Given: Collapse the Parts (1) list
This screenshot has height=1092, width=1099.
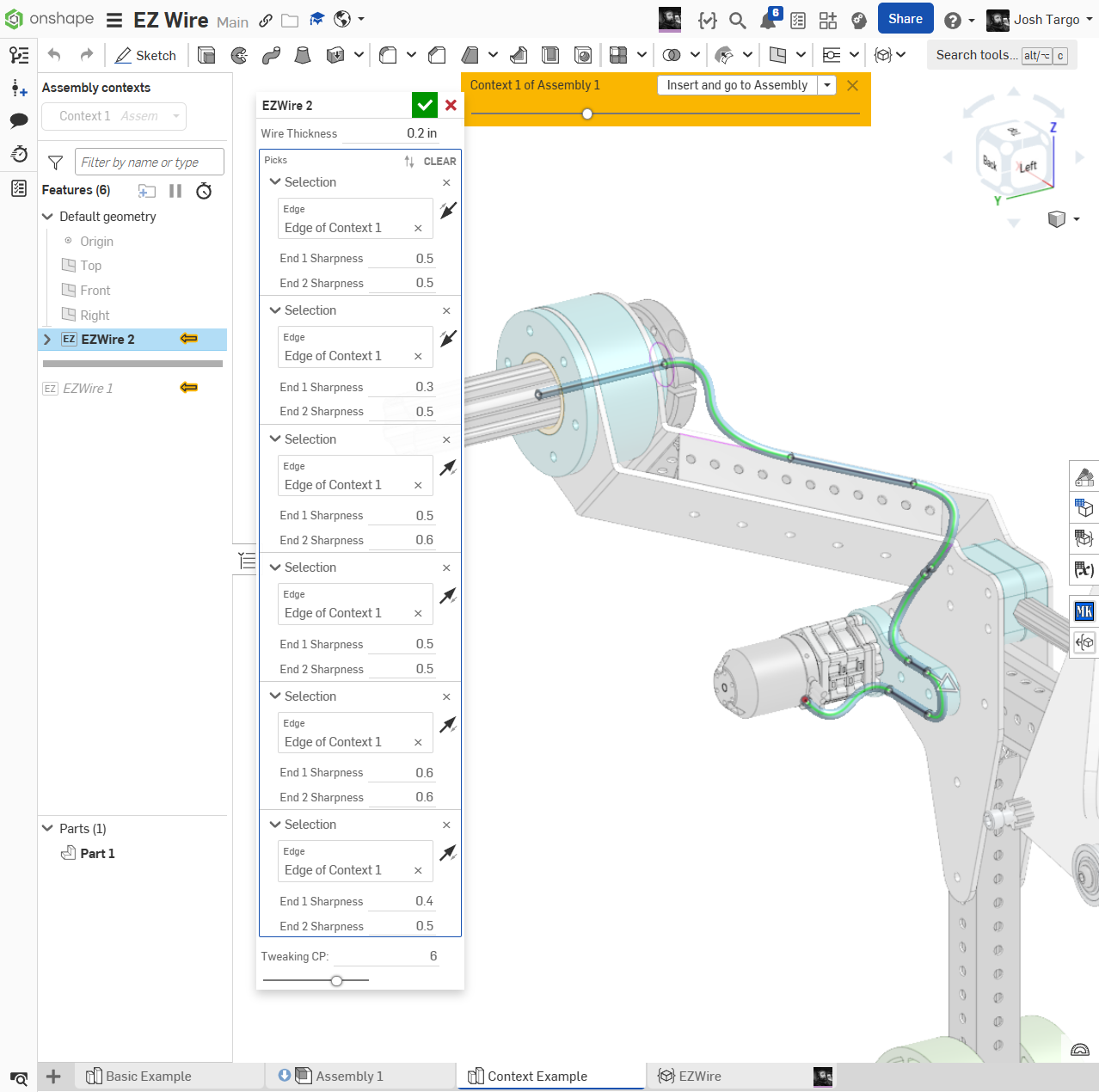Looking at the screenshot, I should (x=47, y=829).
